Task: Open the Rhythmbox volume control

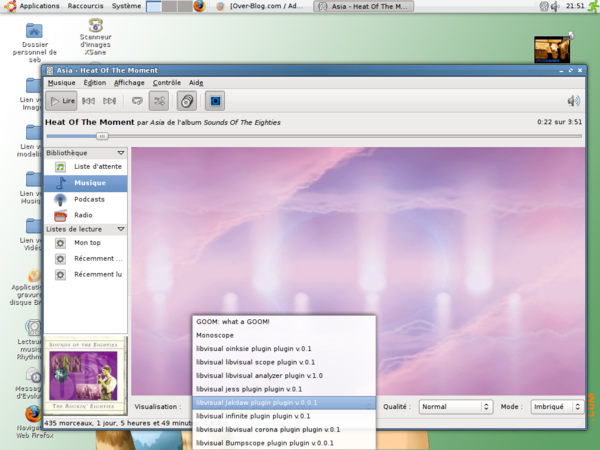Action: (x=574, y=101)
